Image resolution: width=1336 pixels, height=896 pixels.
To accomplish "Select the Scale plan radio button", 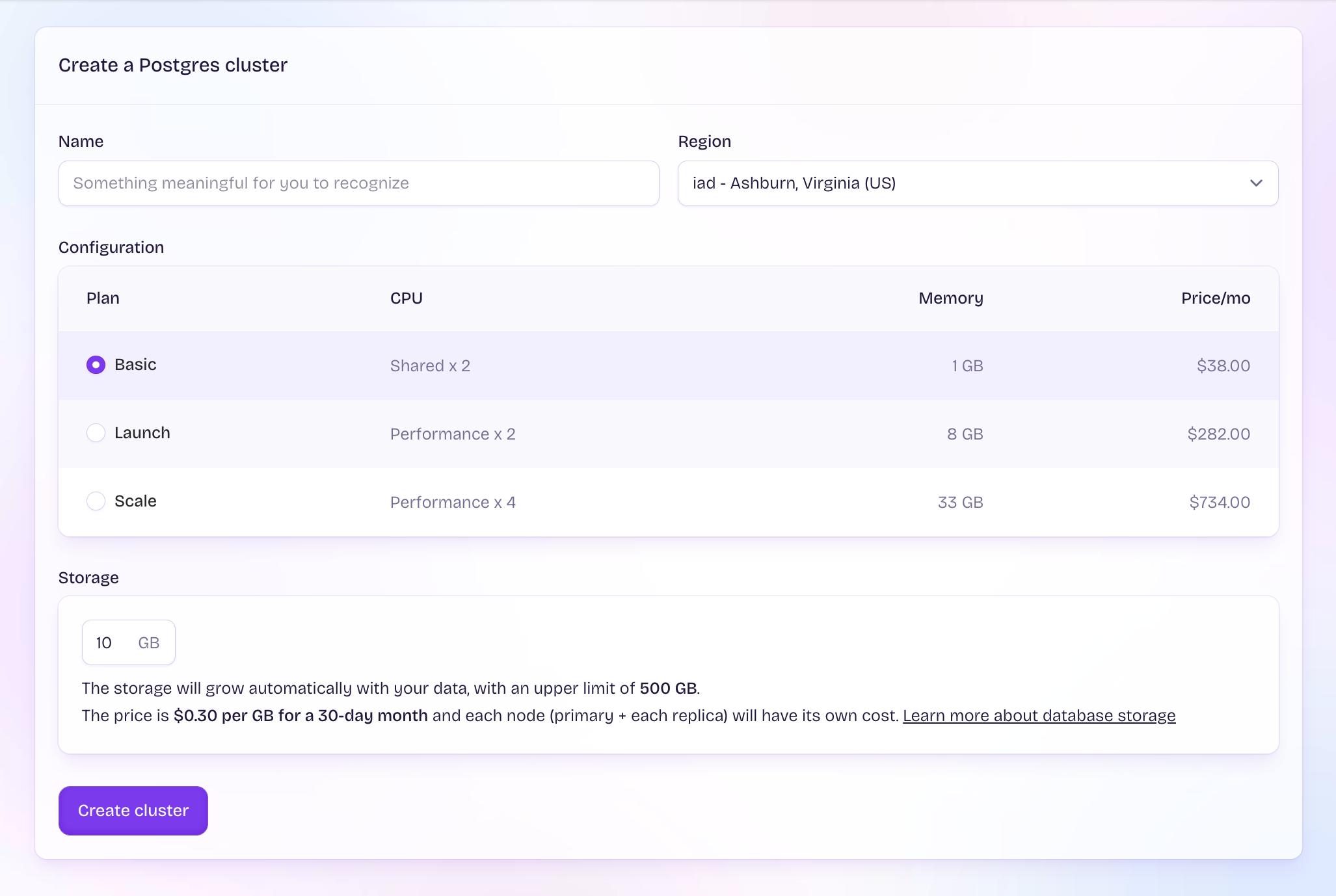I will 96,501.
